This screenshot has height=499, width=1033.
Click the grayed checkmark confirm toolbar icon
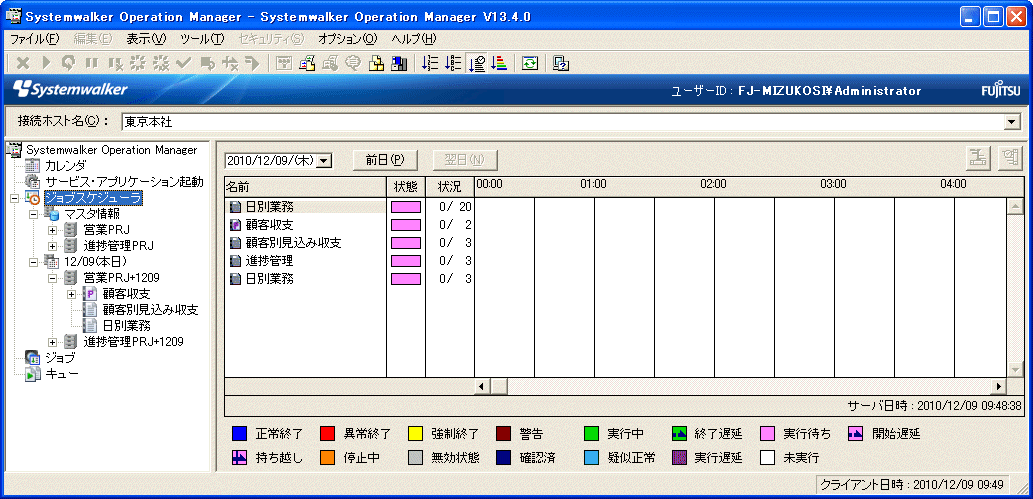pos(183,63)
